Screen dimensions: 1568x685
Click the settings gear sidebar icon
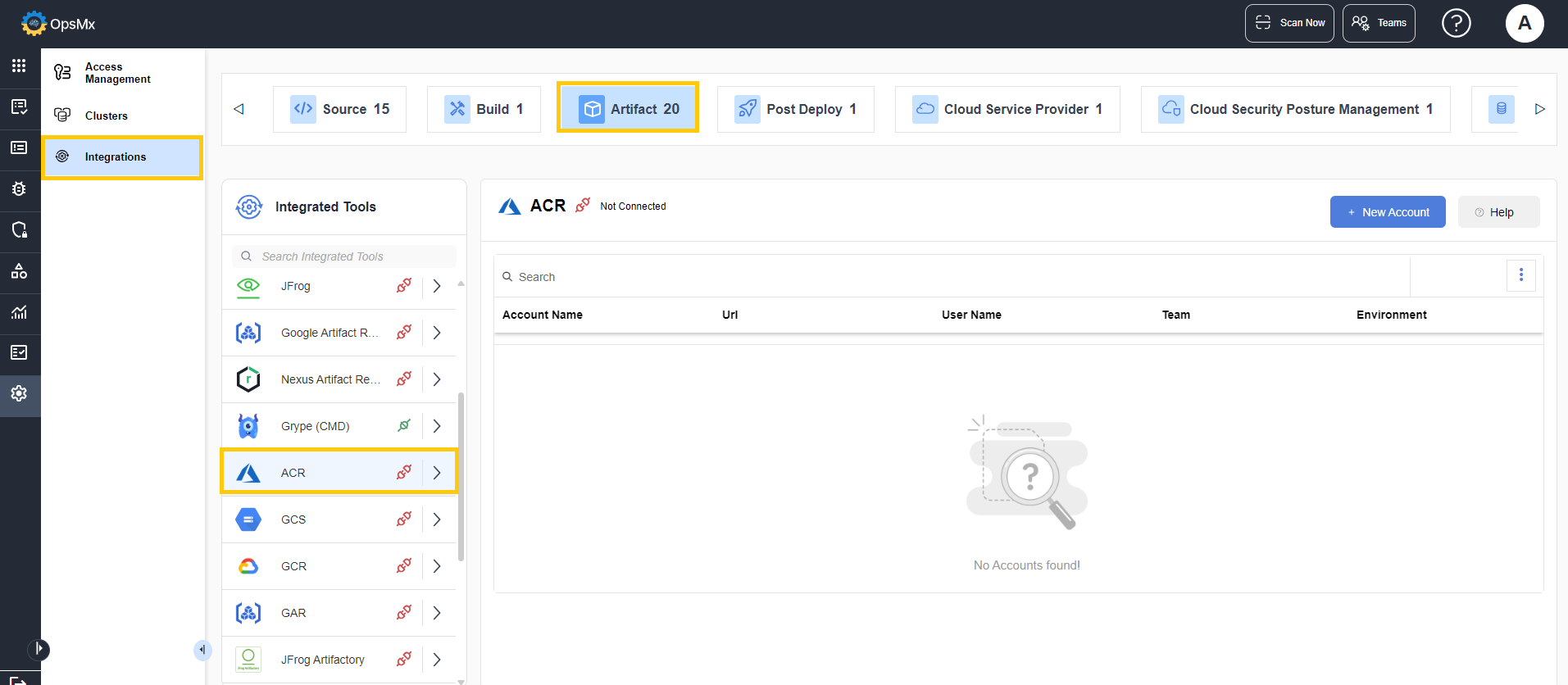click(19, 393)
